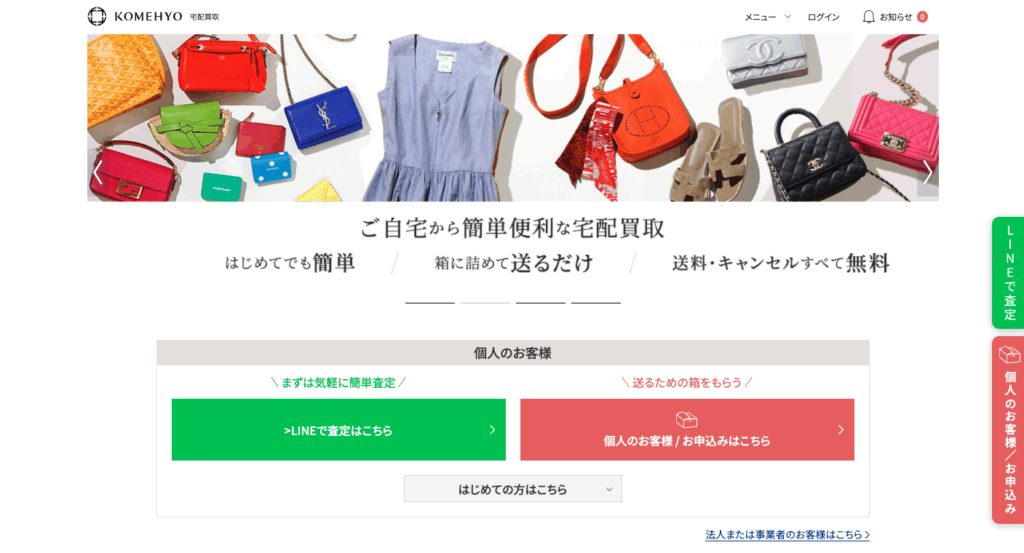Open 法人または事業者のお客様はこちら link
1024x553 pixels.
point(787,535)
